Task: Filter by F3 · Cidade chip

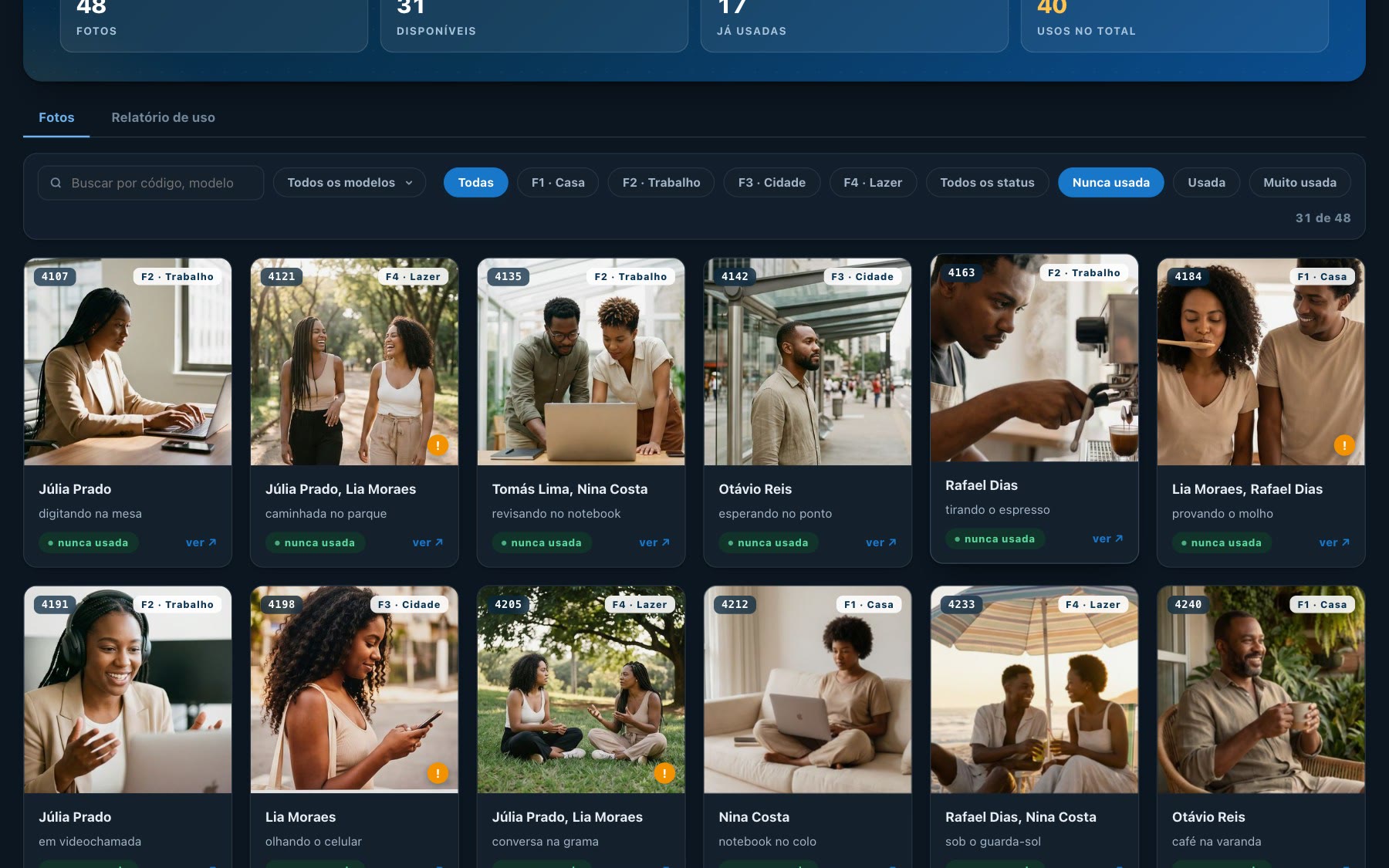Action: point(772,183)
